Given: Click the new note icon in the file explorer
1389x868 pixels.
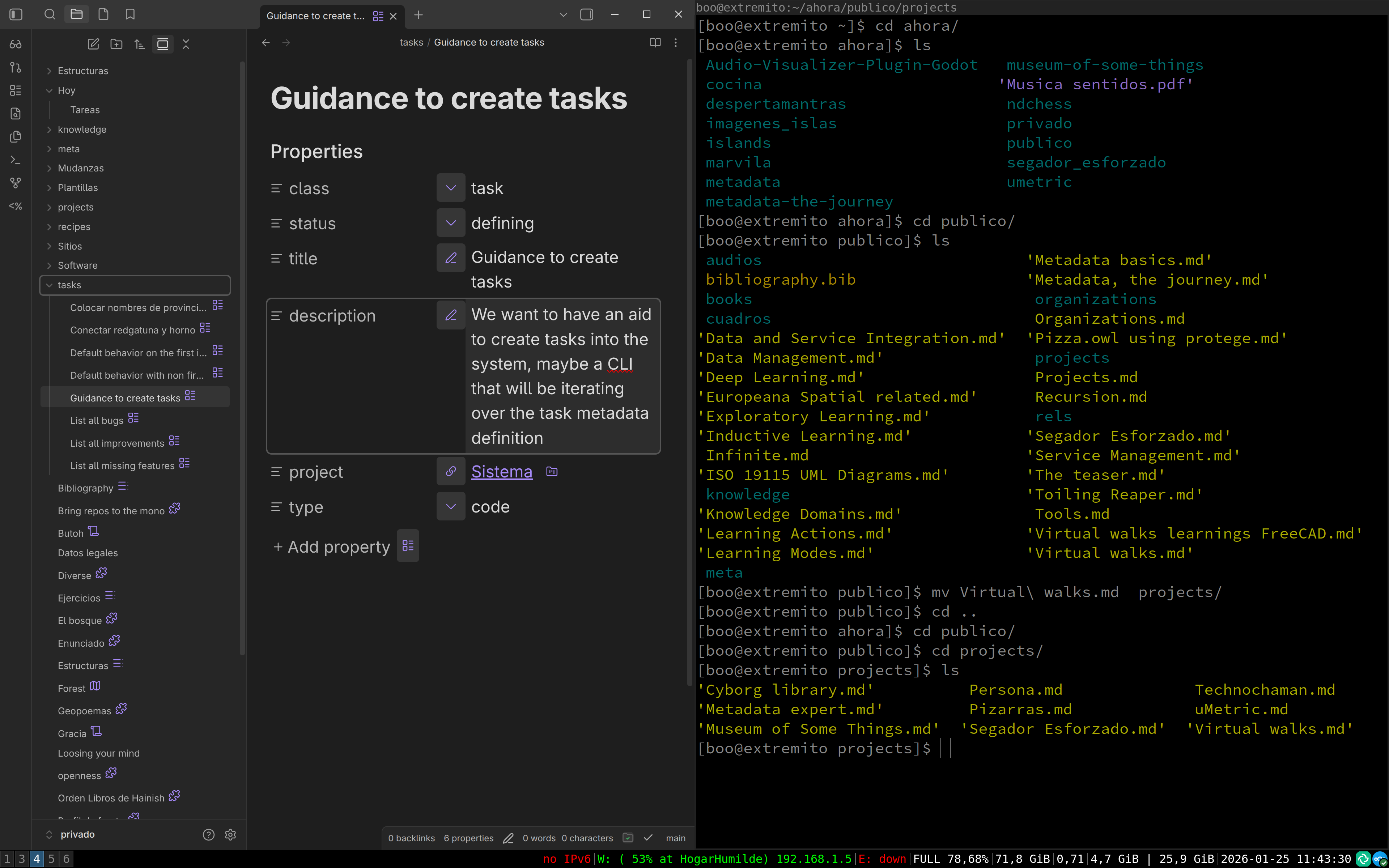Looking at the screenshot, I should click(x=94, y=44).
